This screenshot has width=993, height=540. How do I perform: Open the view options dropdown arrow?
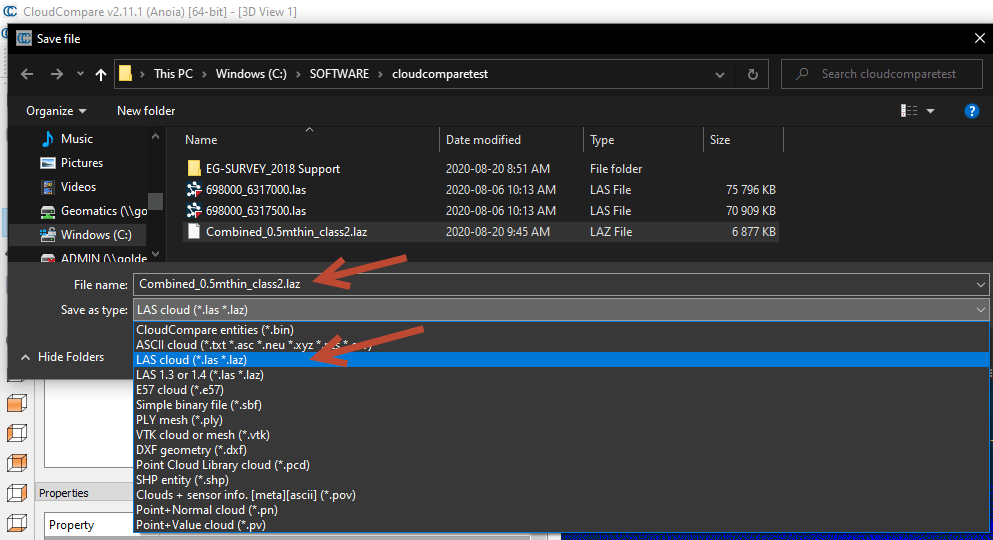[930, 111]
